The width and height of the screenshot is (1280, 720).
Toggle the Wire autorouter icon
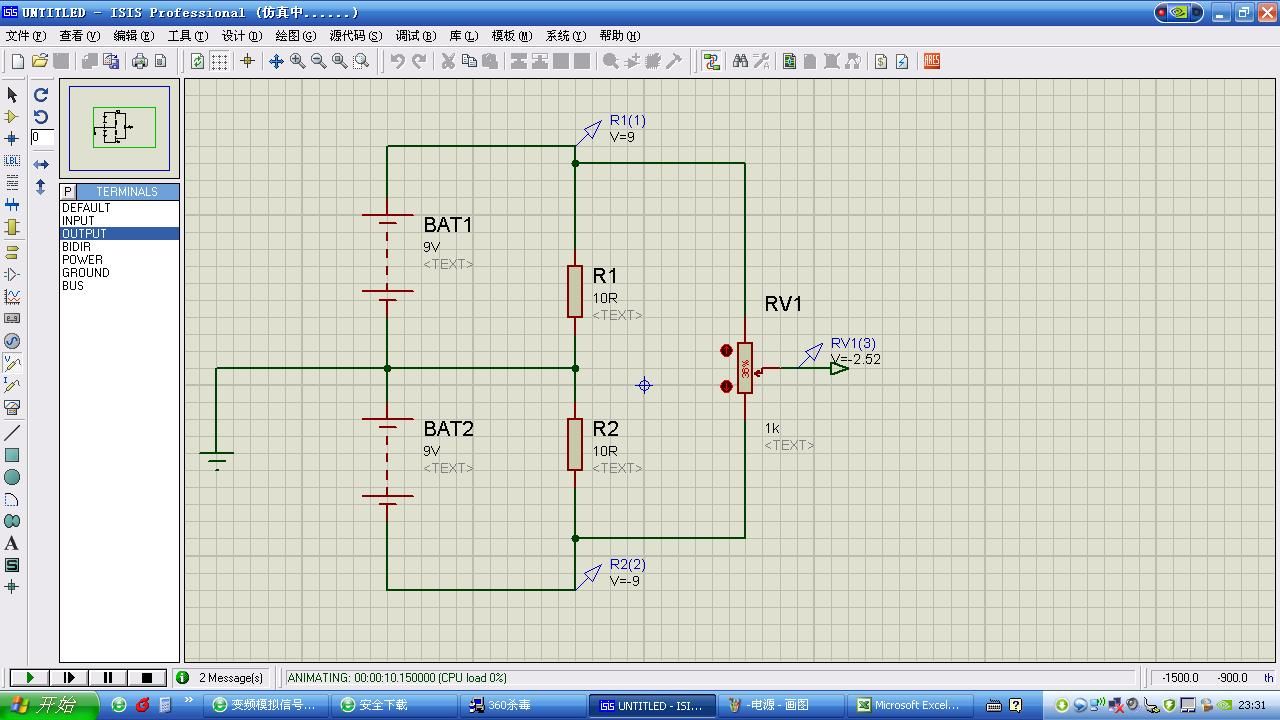click(x=711, y=61)
